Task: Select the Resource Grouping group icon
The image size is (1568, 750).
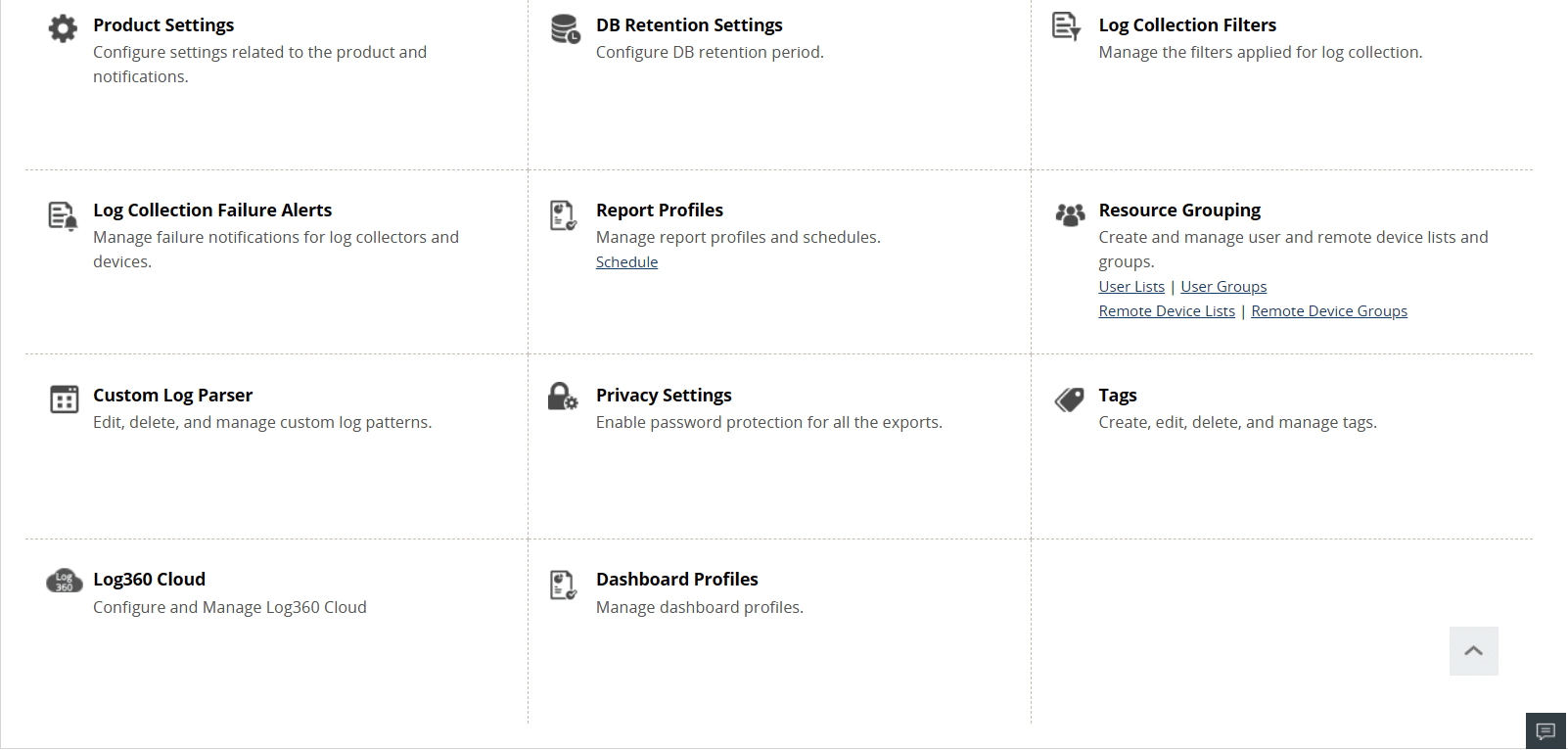Action: [x=1070, y=213]
